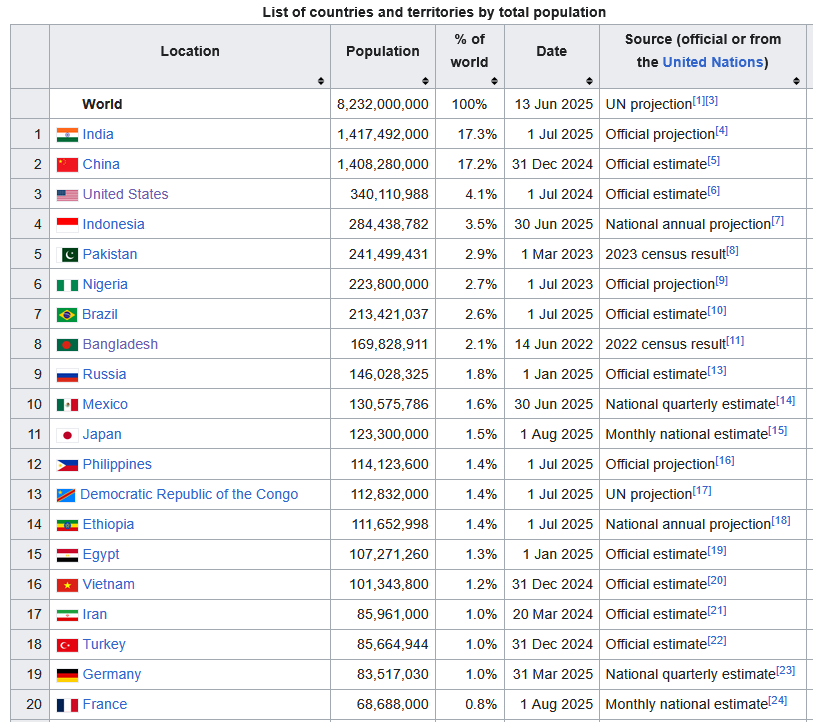Select the World population value 8,232,000,000
Viewport: 813px width, 722px height.
383,104
